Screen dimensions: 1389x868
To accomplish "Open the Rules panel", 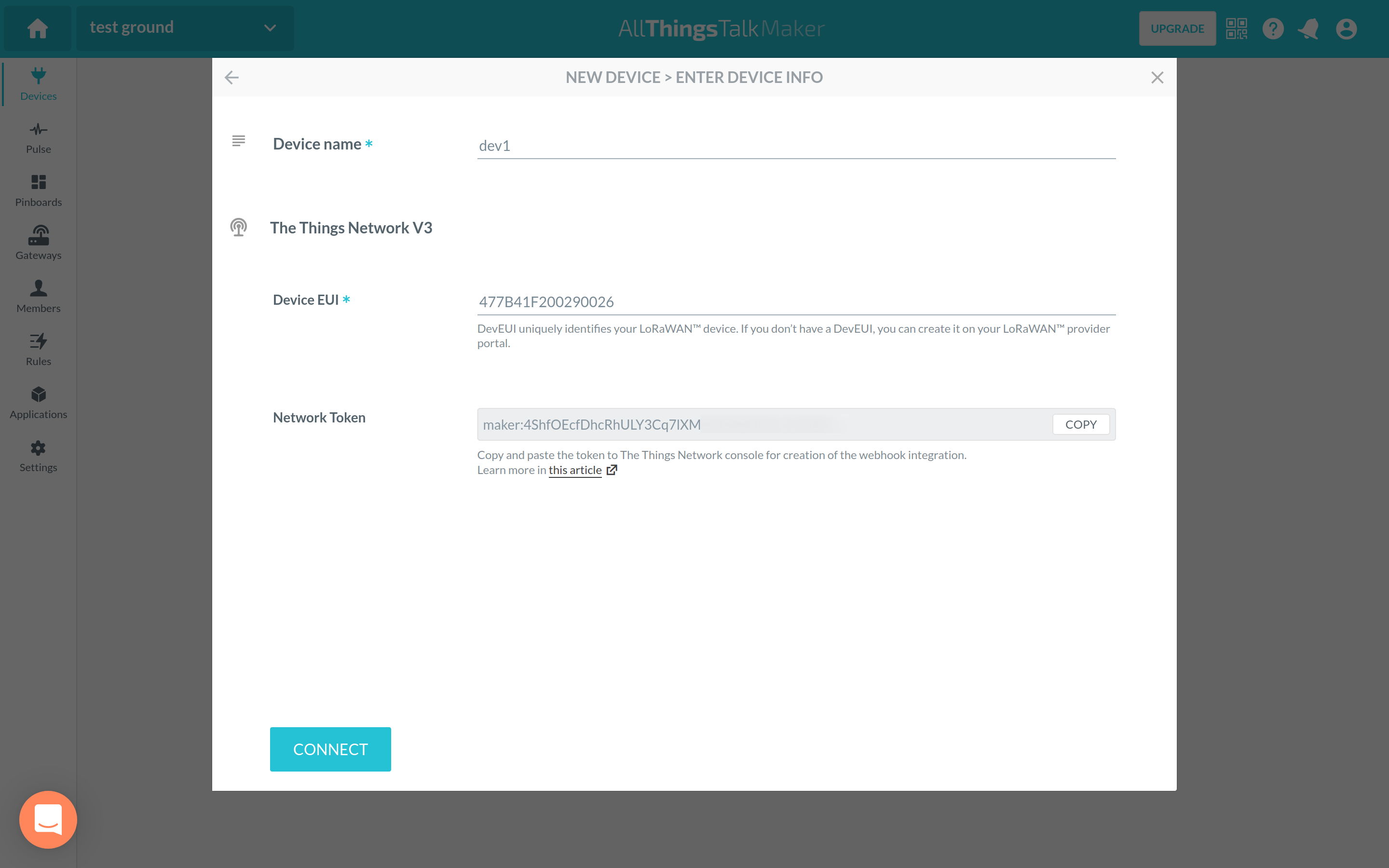I will click(37, 349).
